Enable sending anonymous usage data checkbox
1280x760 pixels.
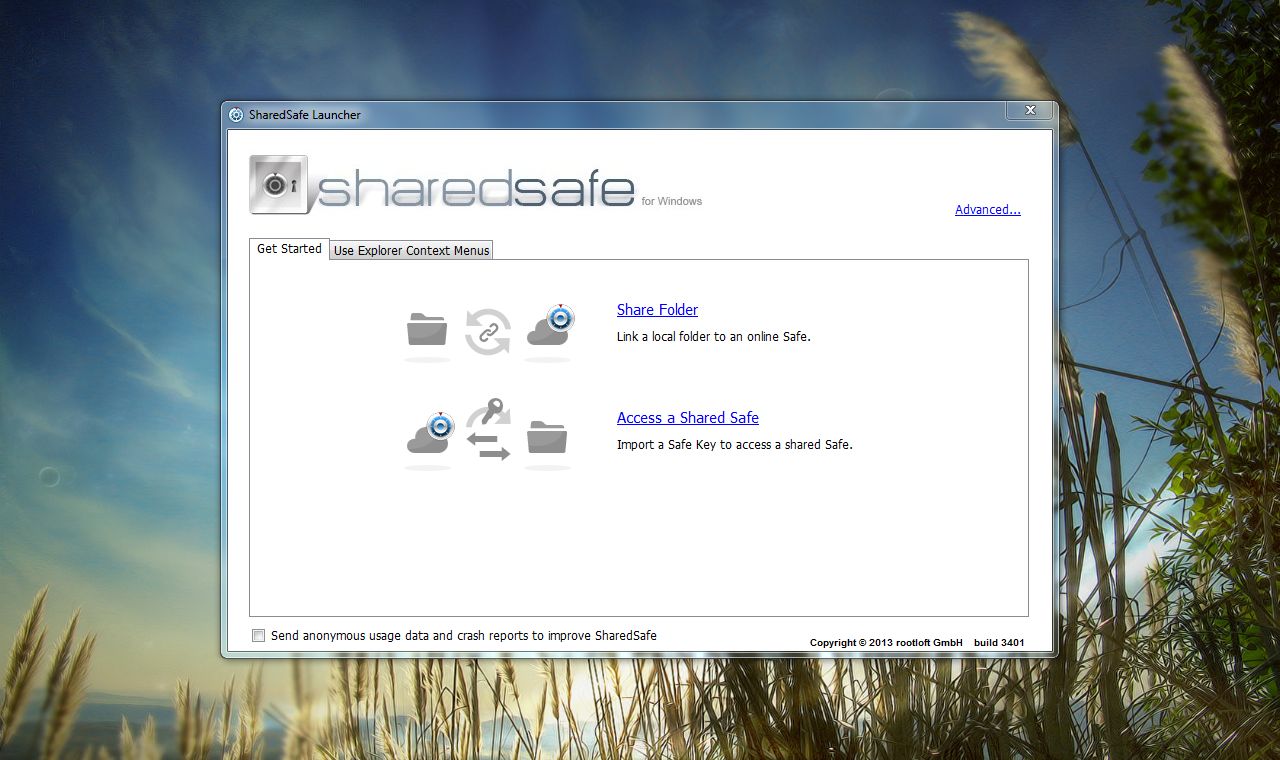259,636
